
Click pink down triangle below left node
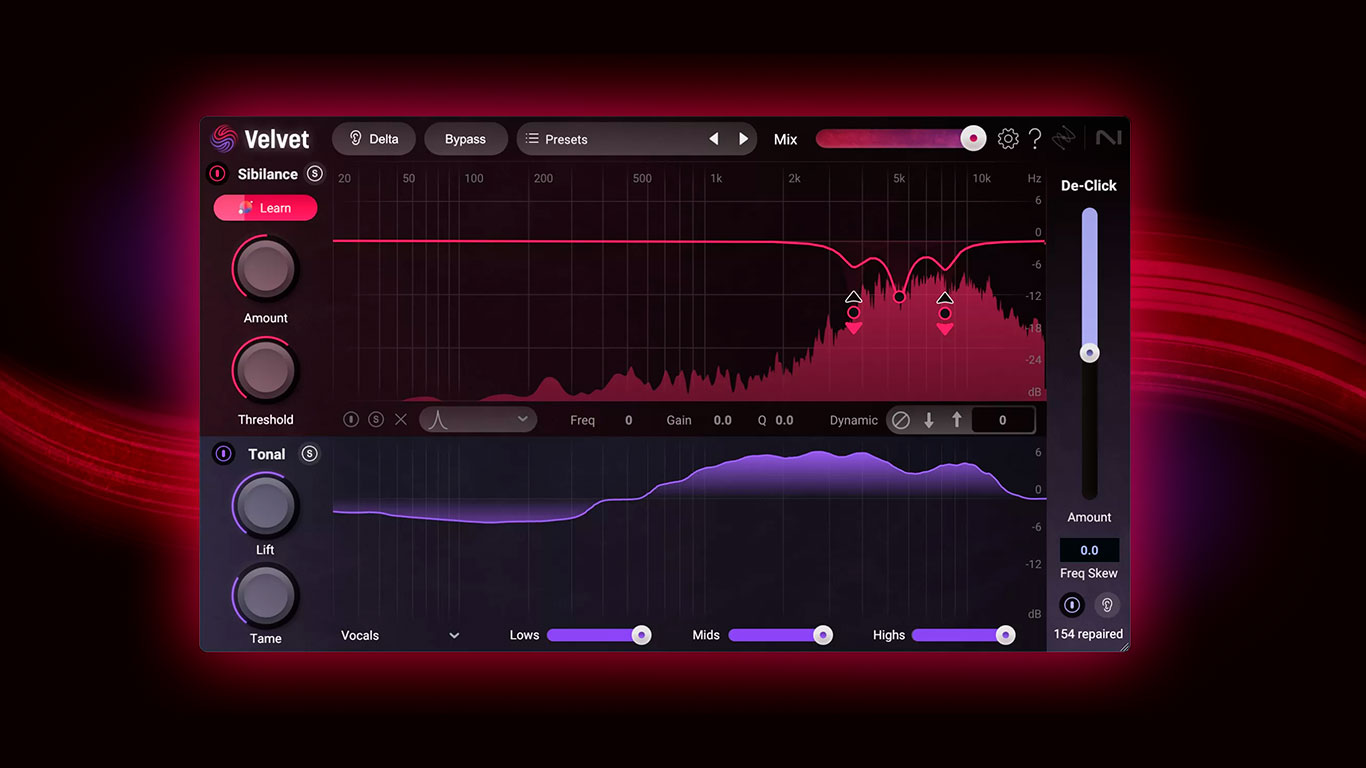pyautogui.click(x=853, y=328)
